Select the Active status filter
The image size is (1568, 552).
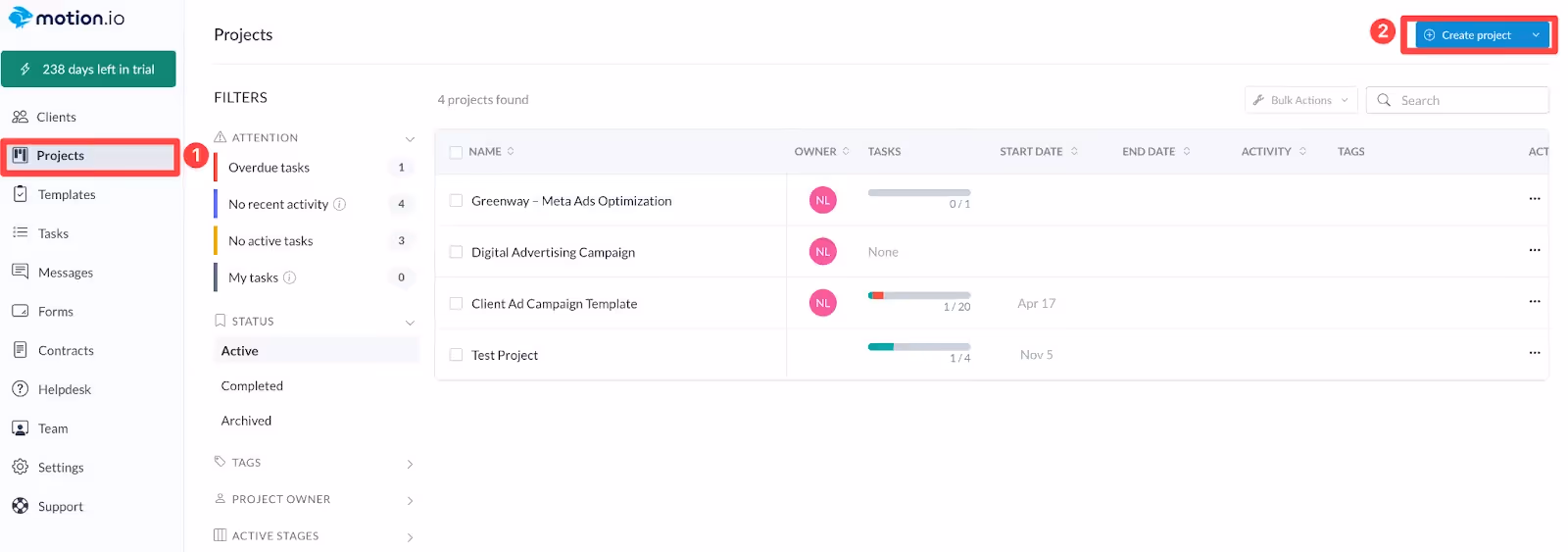[316, 351]
